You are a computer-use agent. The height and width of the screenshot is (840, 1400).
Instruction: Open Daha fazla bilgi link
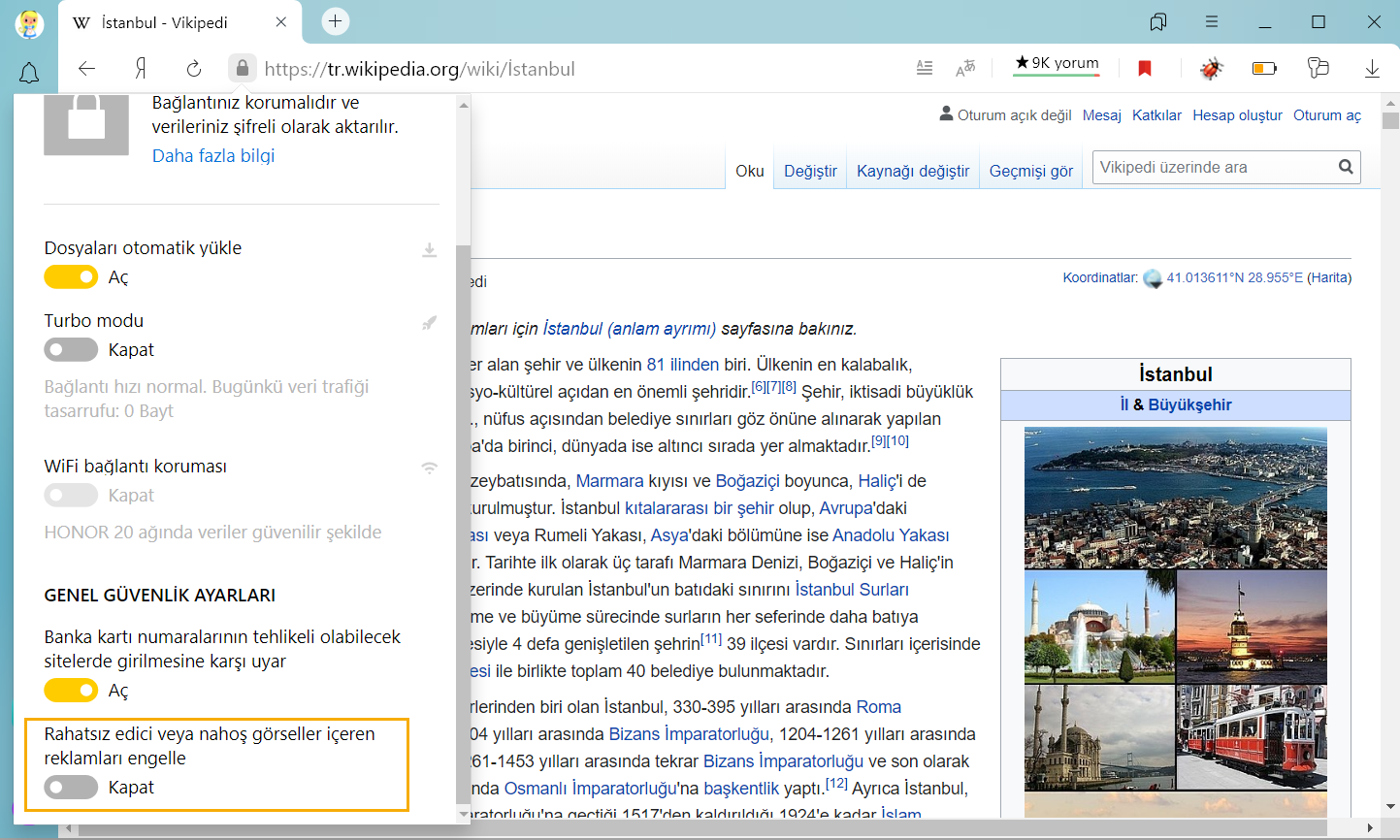[x=213, y=156]
